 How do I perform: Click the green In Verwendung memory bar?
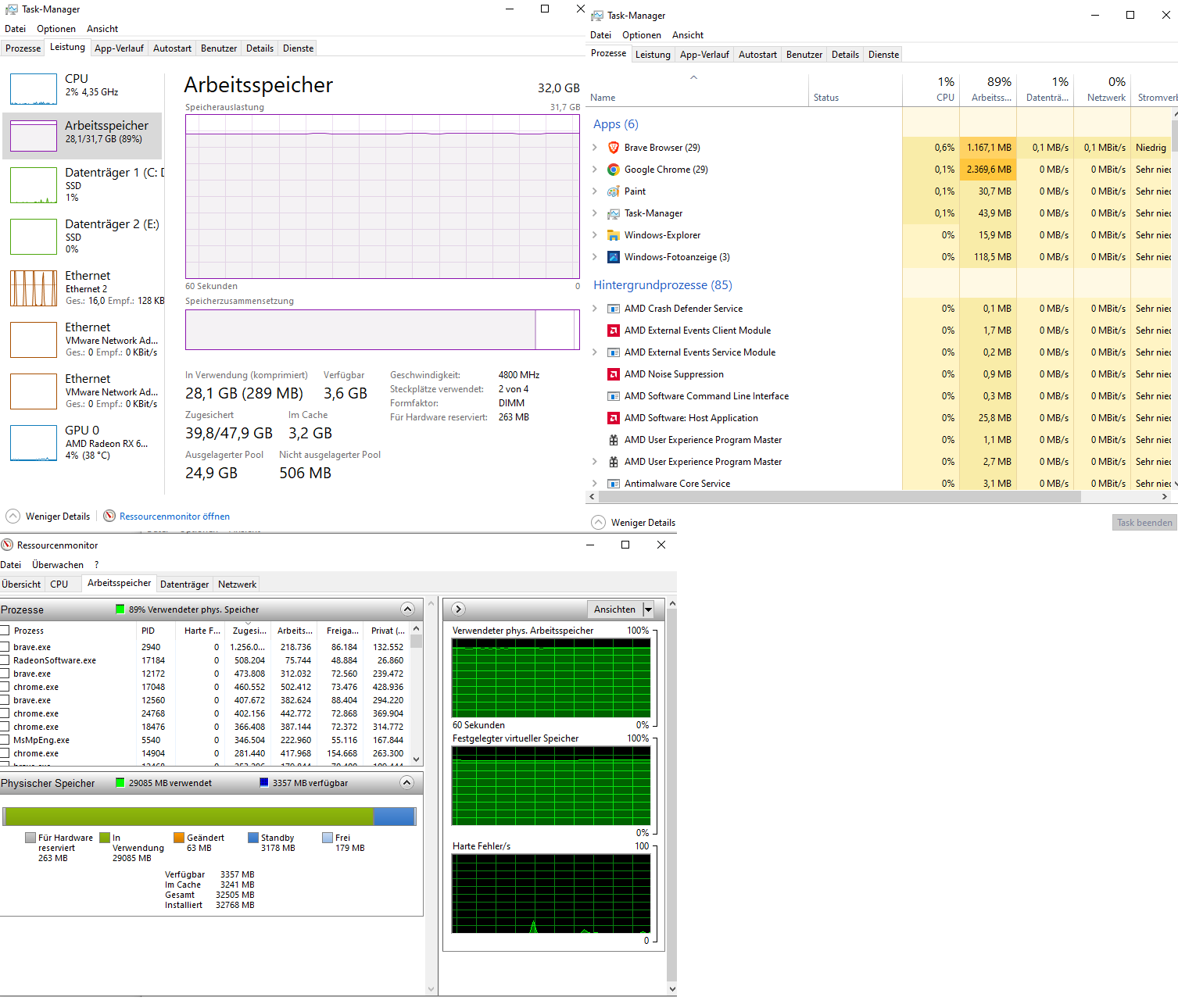[x=188, y=817]
